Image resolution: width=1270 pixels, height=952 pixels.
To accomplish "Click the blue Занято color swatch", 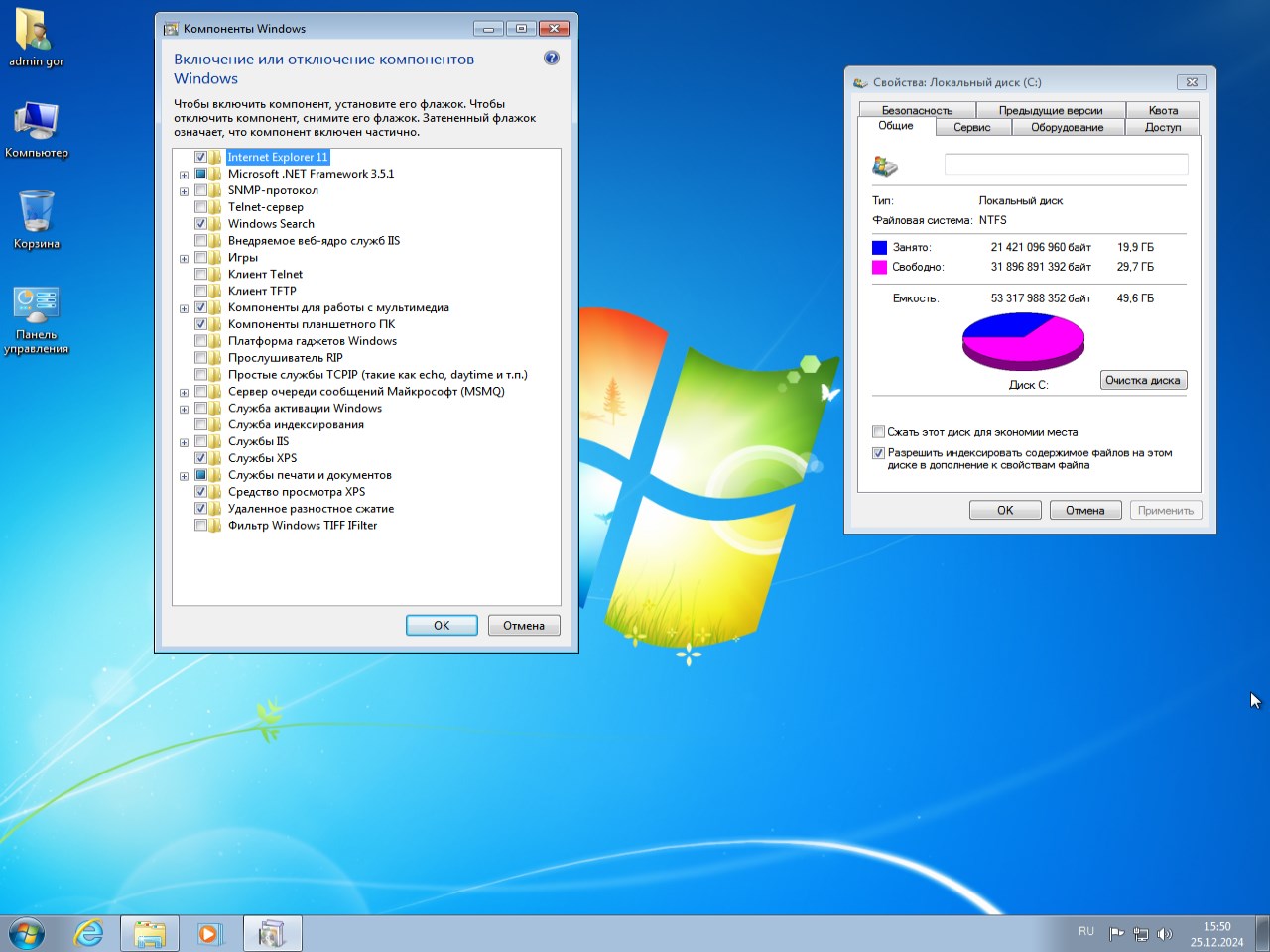I will 879,247.
